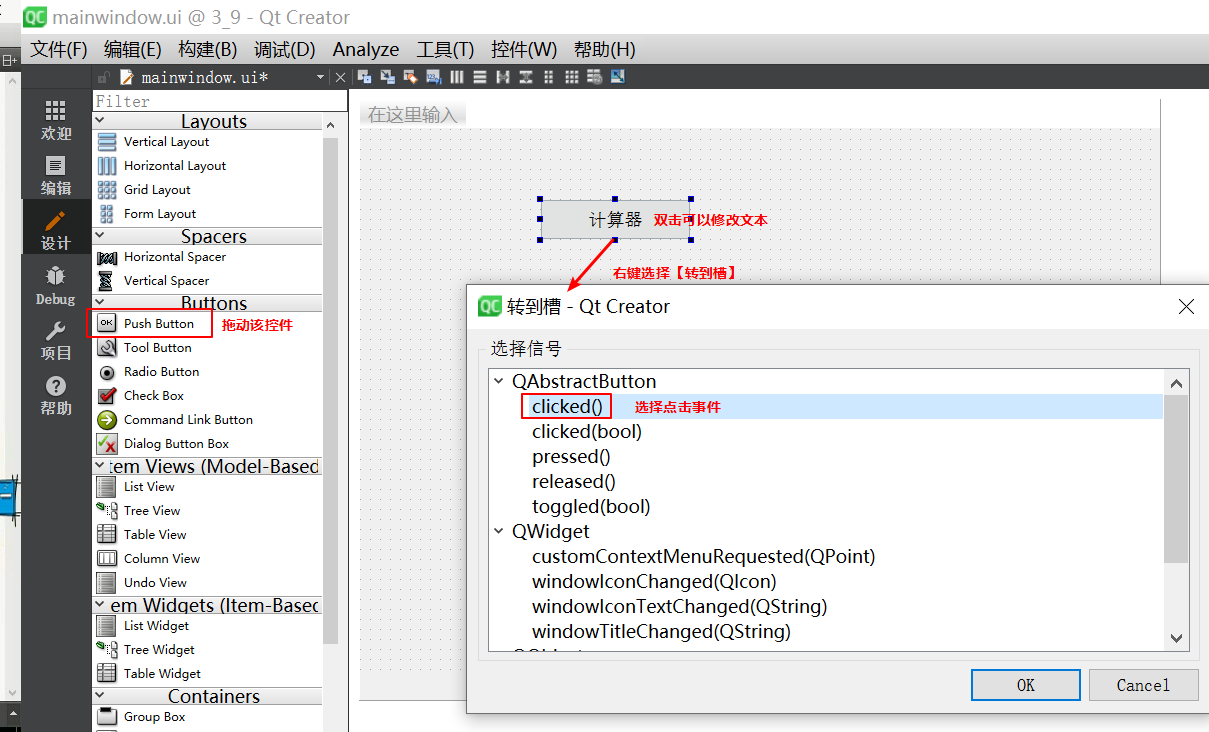
Task: Open the 工具(T) menu
Action: point(445,49)
